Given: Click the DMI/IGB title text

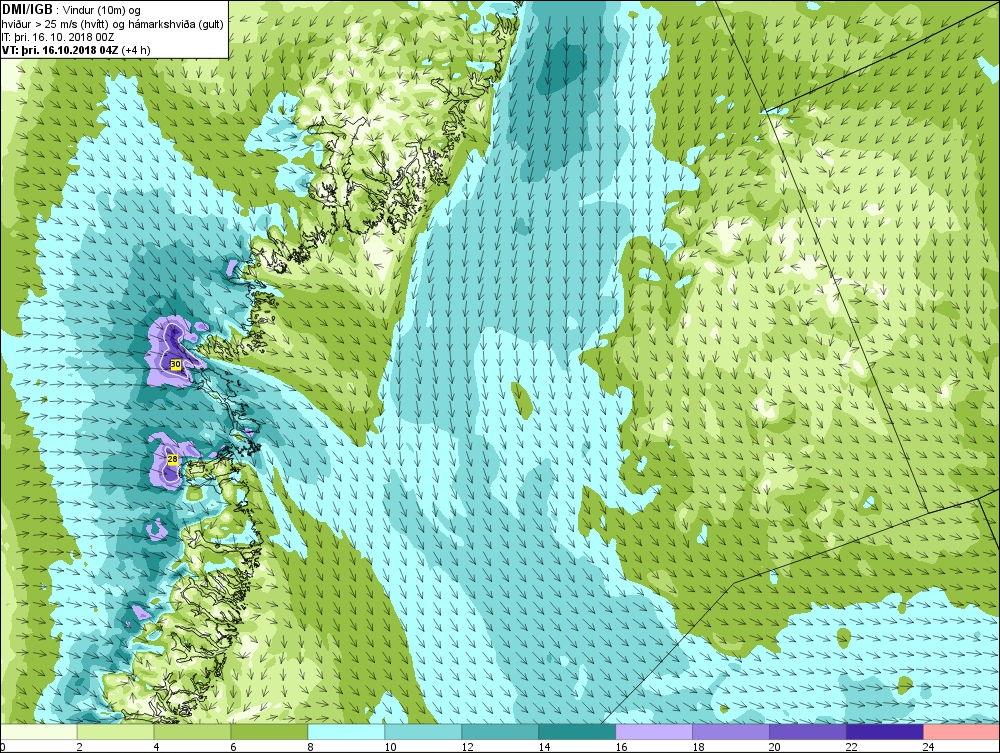Looking at the screenshot, I should click(x=27, y=10).
